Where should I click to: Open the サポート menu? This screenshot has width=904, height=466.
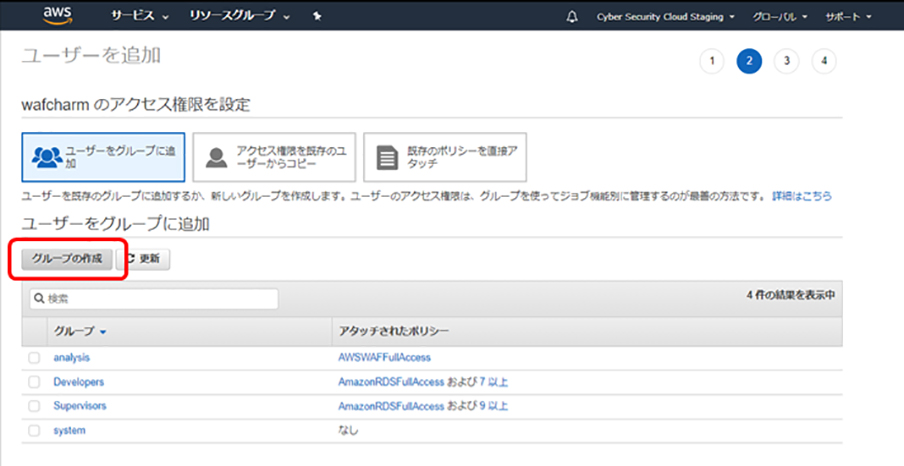[848, 17]
